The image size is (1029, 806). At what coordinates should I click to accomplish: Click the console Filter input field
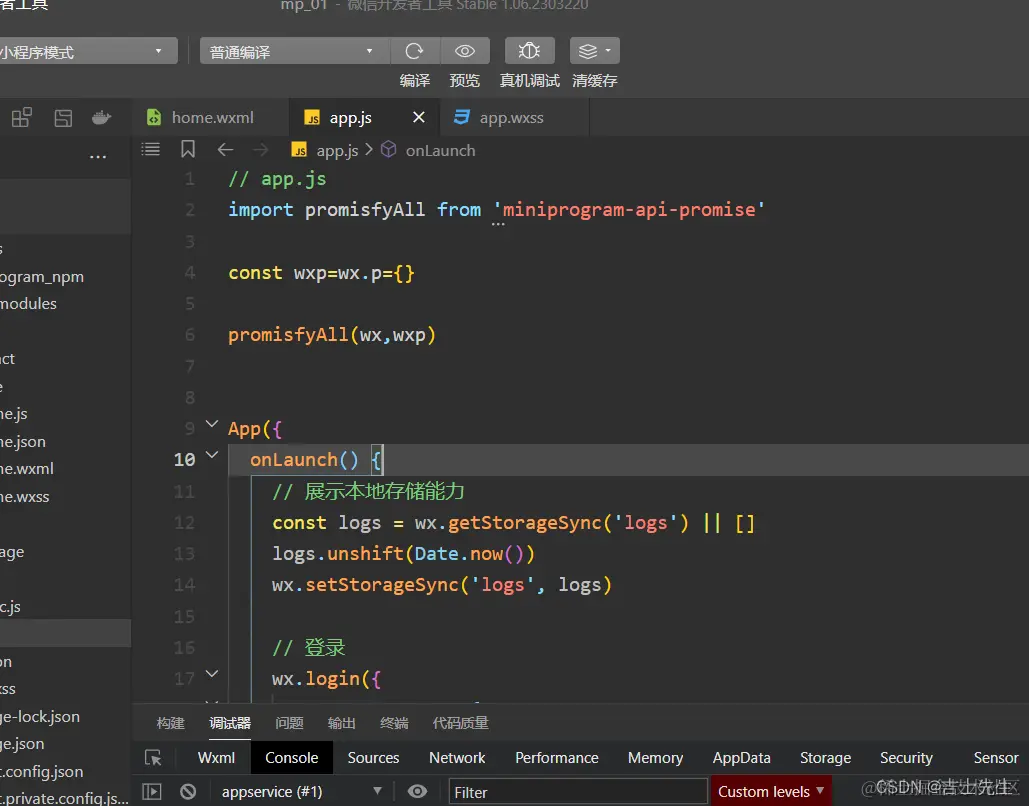578,792
